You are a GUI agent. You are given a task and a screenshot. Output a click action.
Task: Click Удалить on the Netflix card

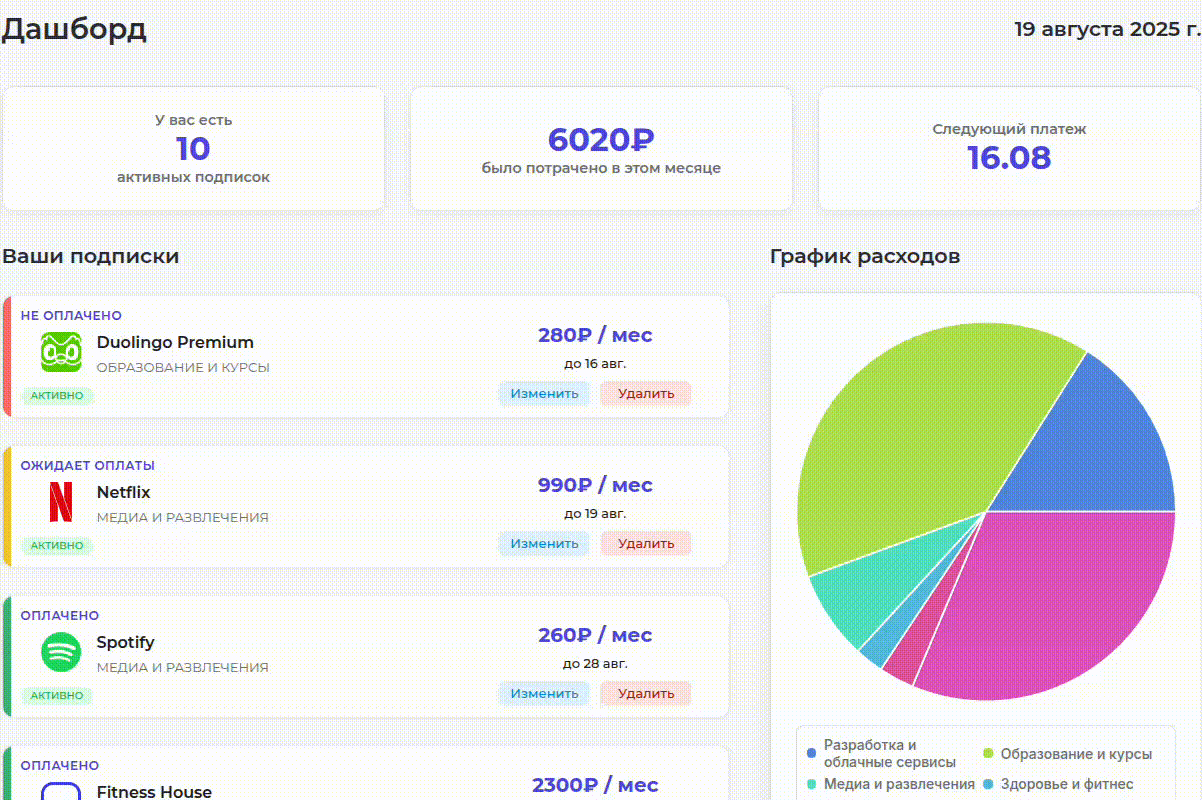click(x=646, y=543)
